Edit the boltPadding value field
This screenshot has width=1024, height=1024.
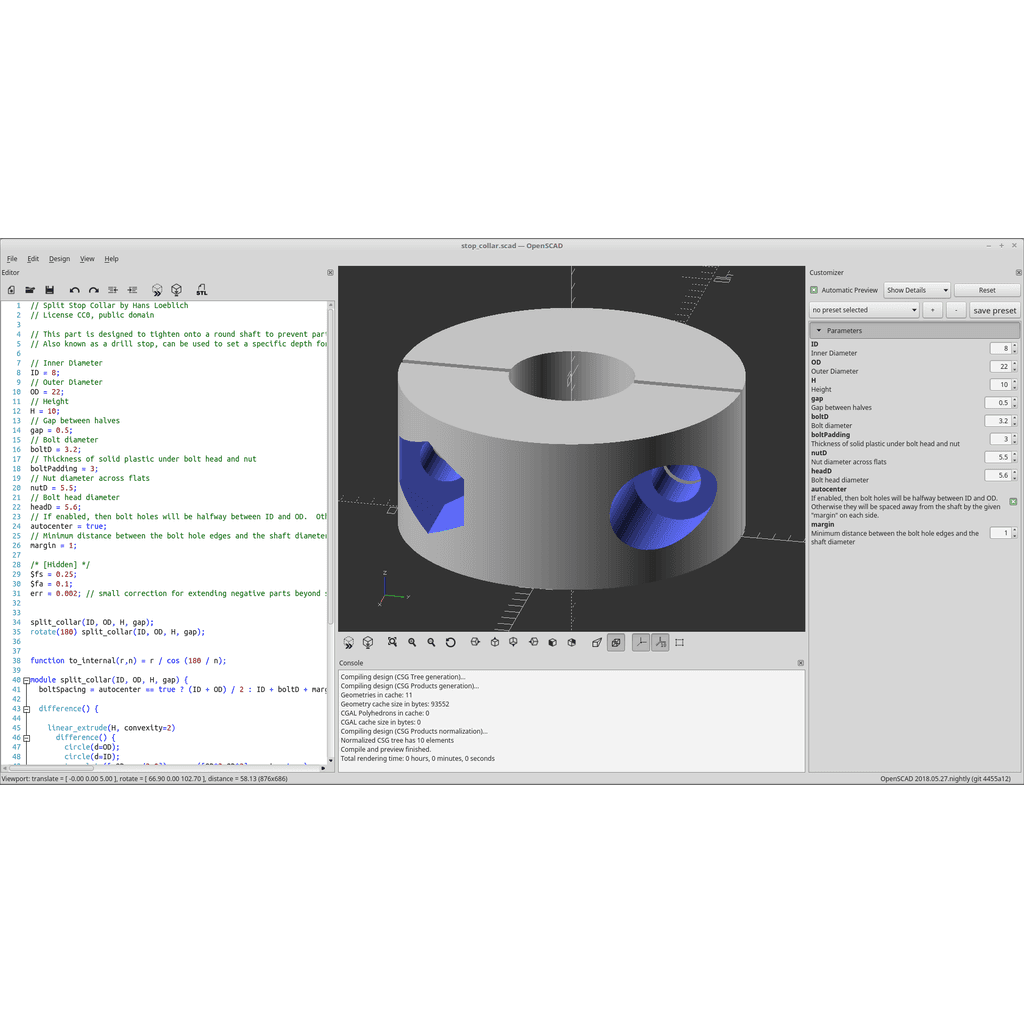click(1002, 439)
